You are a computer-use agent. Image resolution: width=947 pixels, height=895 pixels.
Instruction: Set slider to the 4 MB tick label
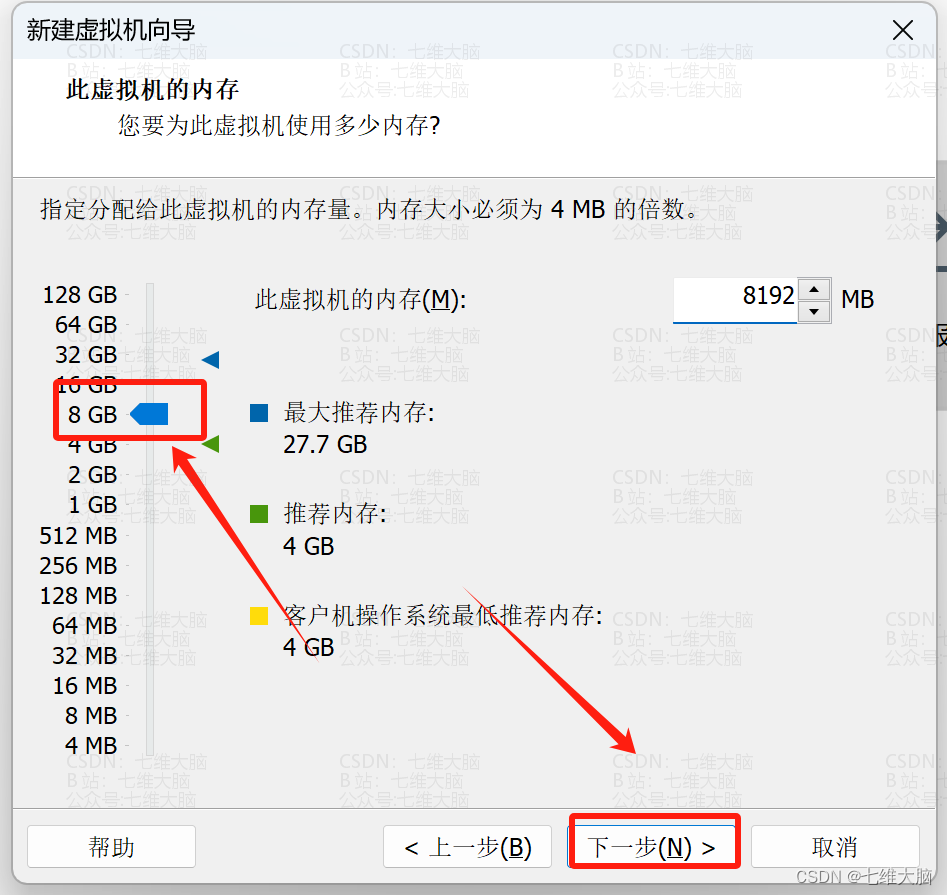(91, 746)
